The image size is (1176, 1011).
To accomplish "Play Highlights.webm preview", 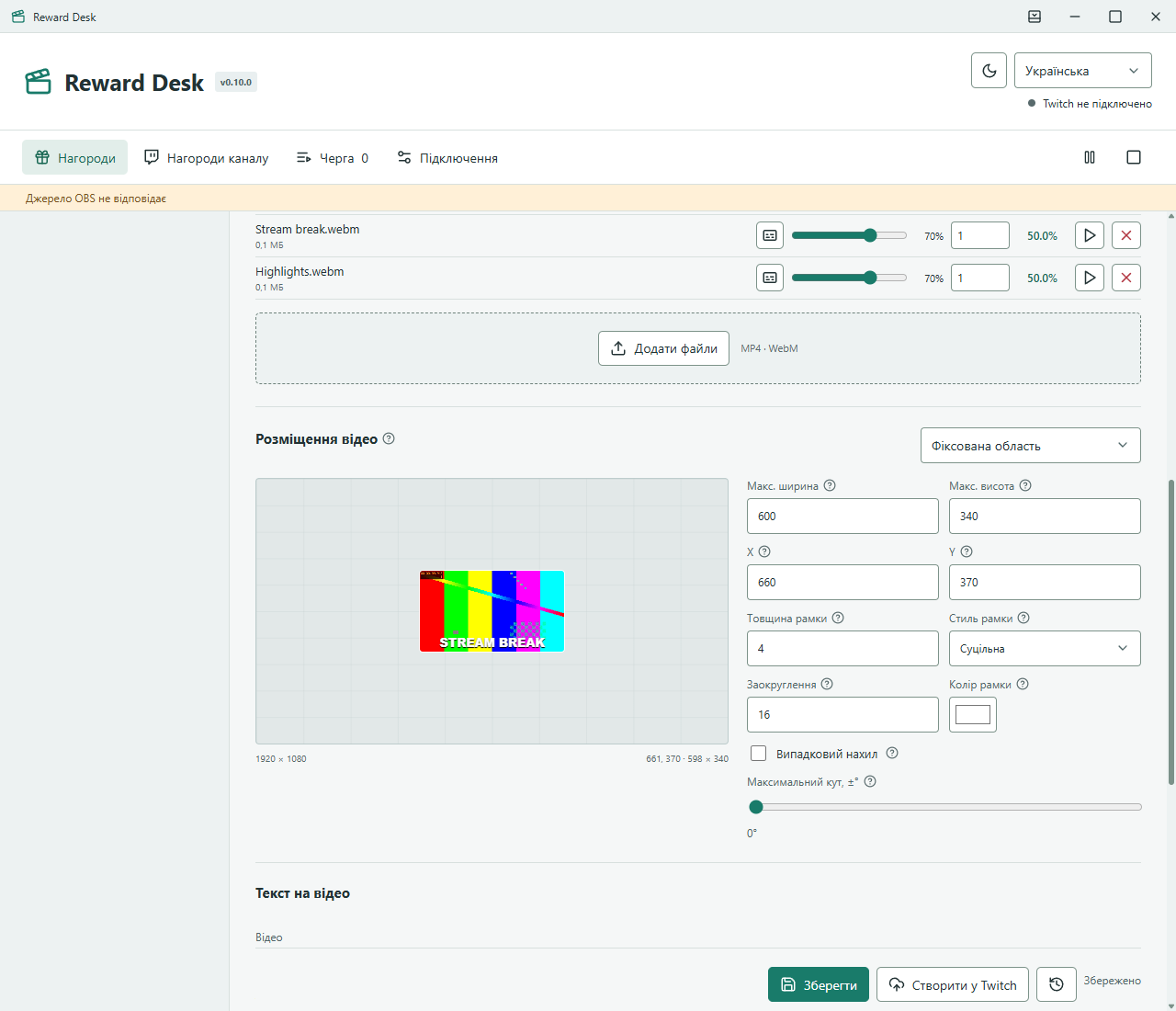I will [1090, 278].
